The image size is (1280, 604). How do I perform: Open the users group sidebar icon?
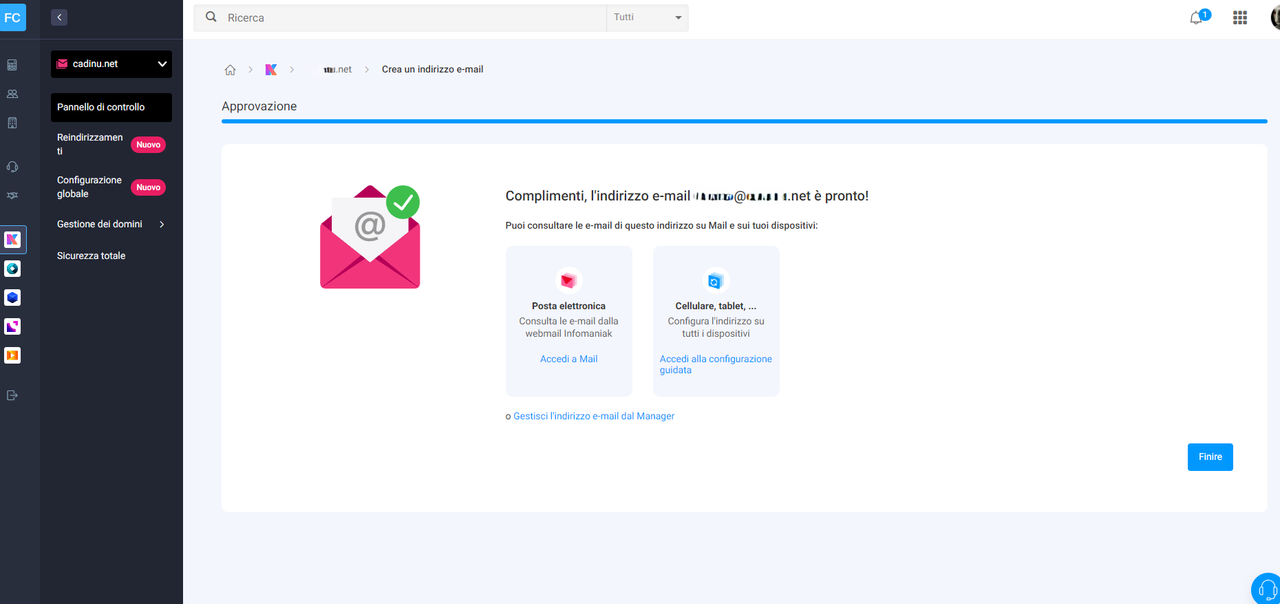(12, 94)
